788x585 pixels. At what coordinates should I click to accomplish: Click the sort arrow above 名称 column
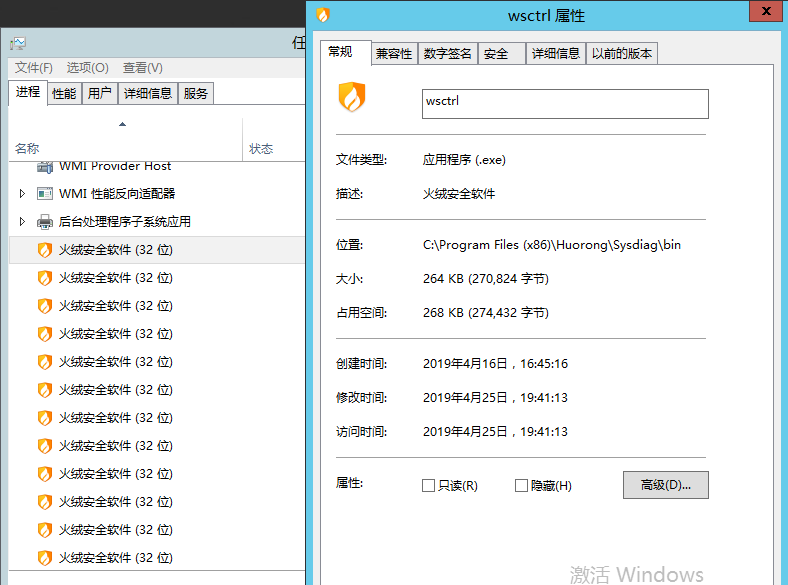122,125
